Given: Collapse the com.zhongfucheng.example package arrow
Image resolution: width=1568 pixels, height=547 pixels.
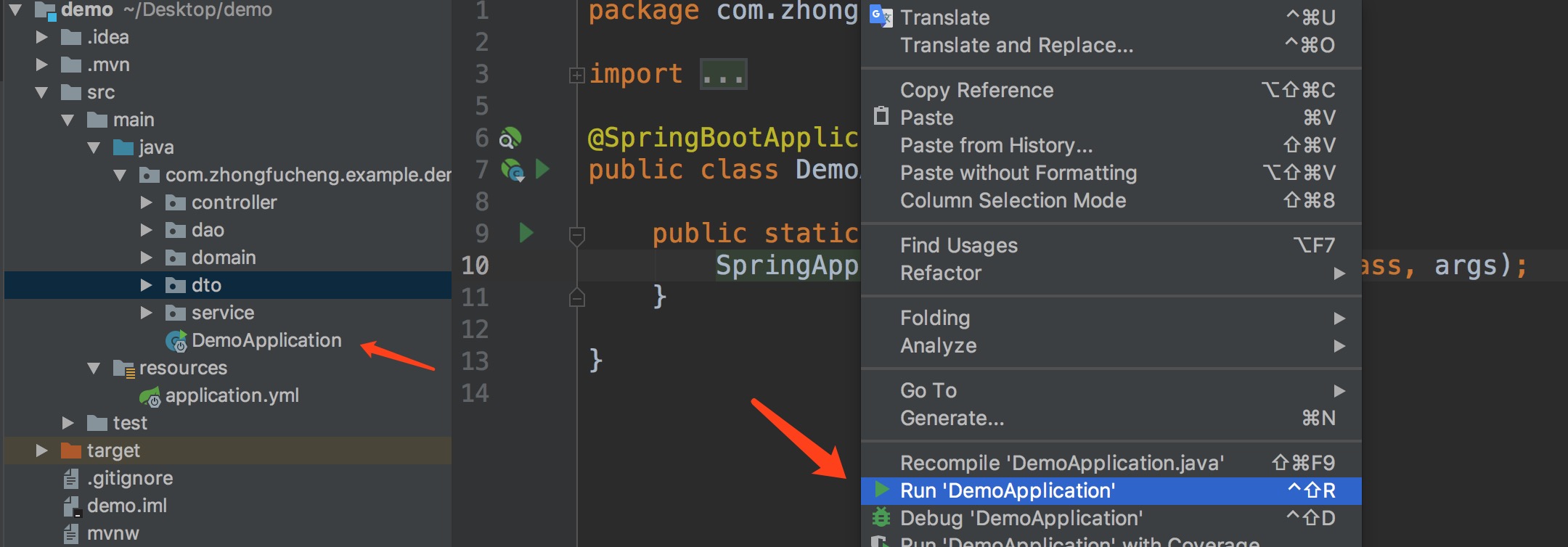Looking at the screenshot, I should tap(120, 175).
